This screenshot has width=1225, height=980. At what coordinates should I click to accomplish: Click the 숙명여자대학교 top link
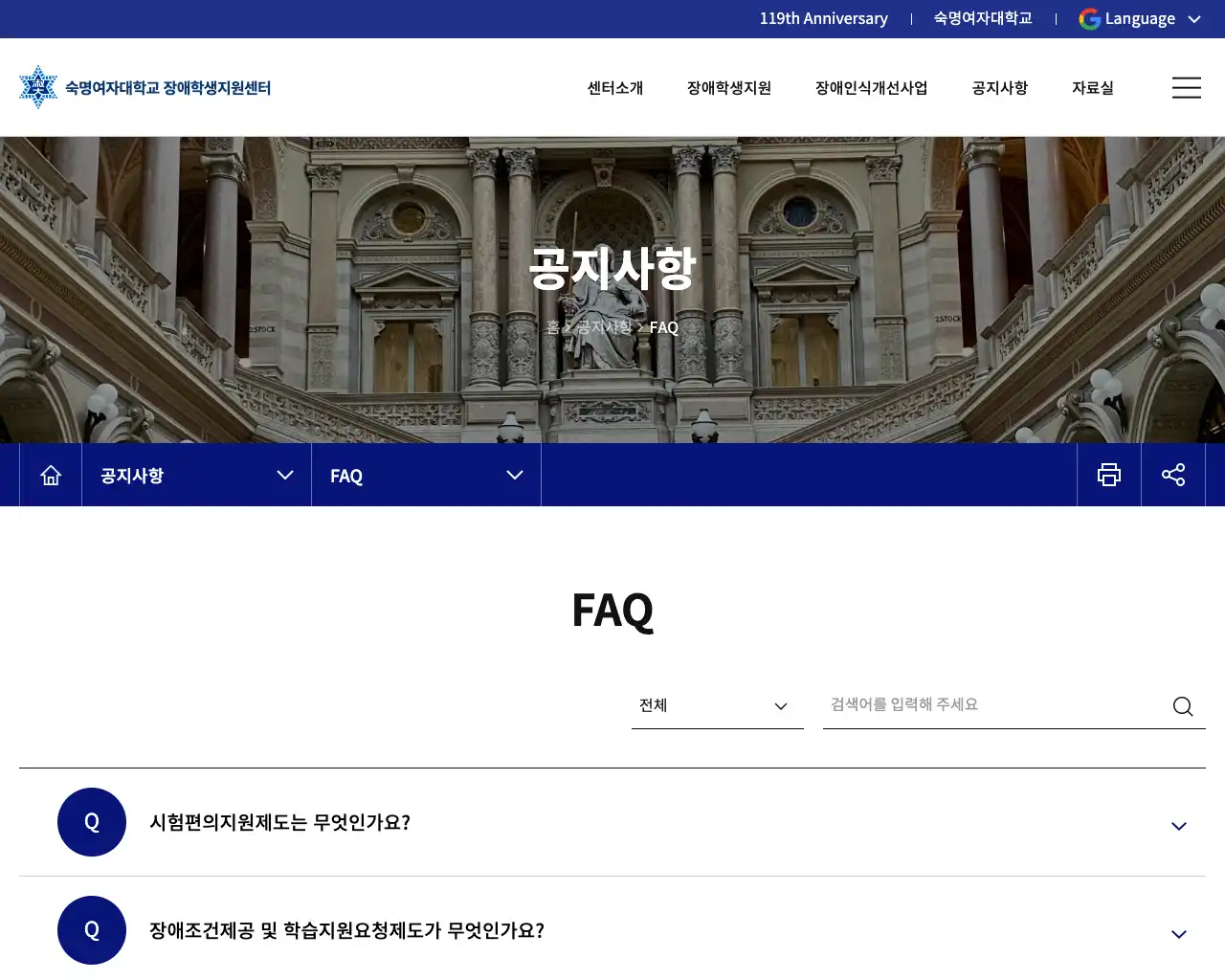(x=982, y=19)
